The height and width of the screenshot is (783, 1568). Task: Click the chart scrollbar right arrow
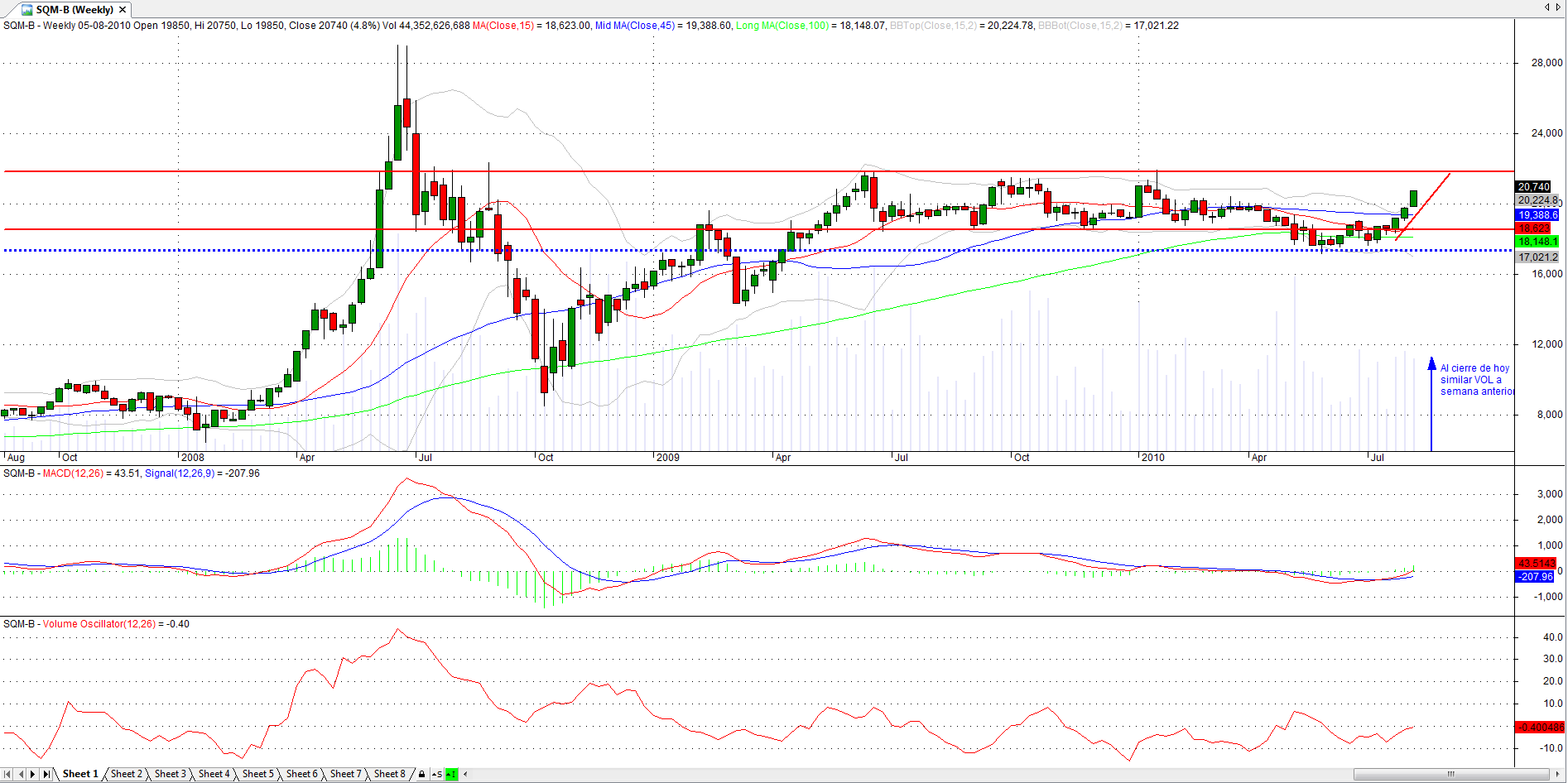tap(1557, 775)
